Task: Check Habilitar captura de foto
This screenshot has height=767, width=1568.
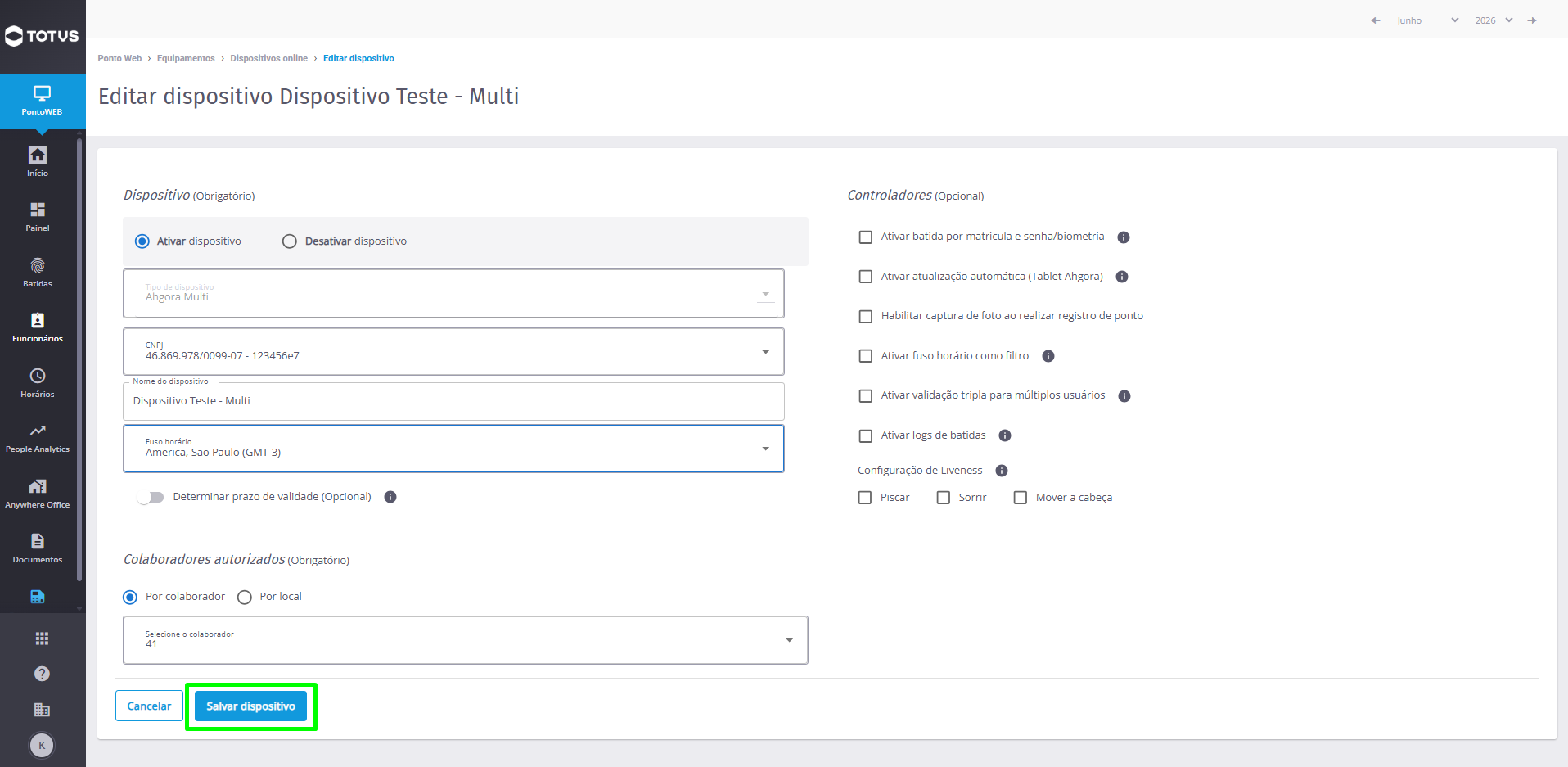Action: [866, 317]
